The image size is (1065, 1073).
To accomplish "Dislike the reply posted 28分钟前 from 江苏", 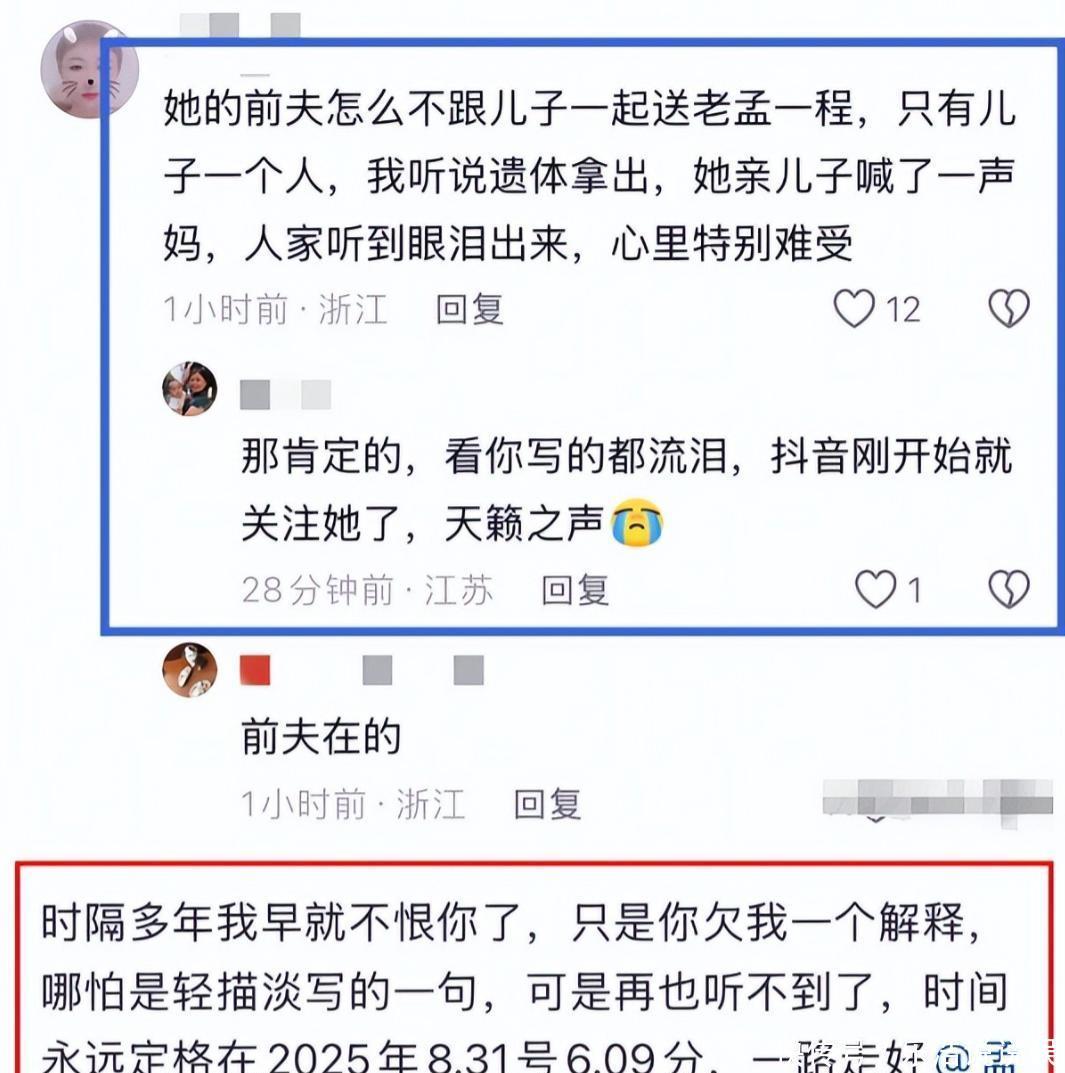I will 1009,589.
